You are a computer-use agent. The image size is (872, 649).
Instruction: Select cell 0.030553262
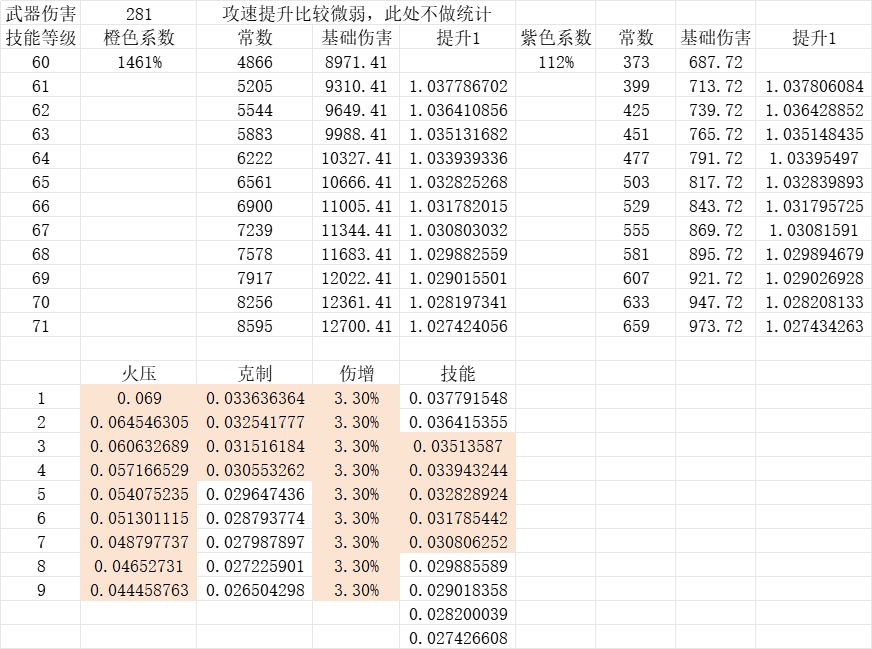[255, 470]
